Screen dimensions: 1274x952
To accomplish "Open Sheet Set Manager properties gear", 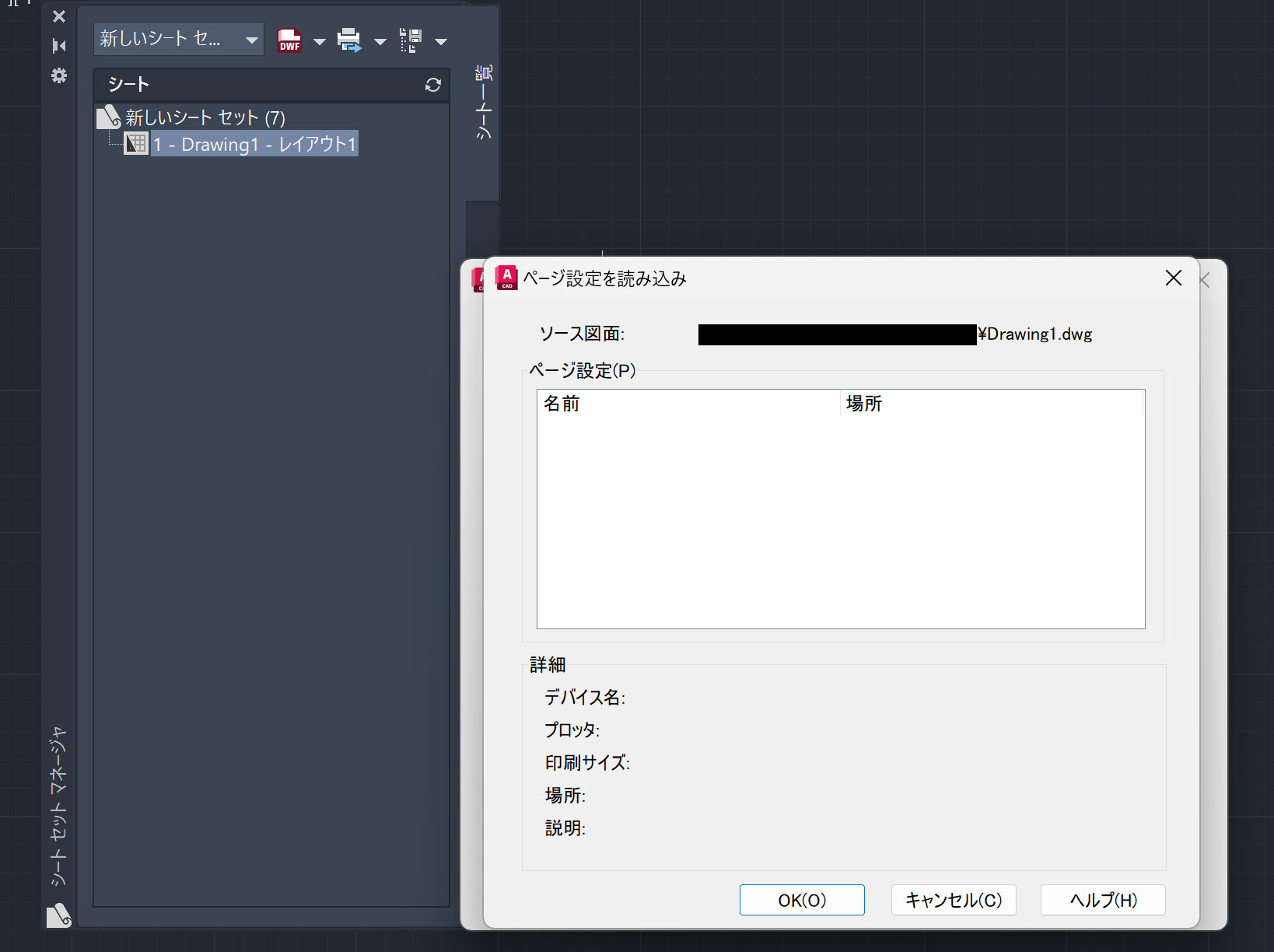I will [58, 75].
